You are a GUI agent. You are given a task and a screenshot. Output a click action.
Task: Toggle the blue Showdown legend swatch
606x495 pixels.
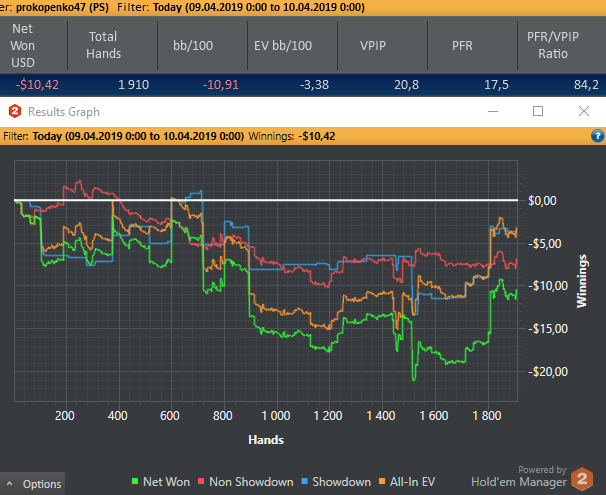304,481
